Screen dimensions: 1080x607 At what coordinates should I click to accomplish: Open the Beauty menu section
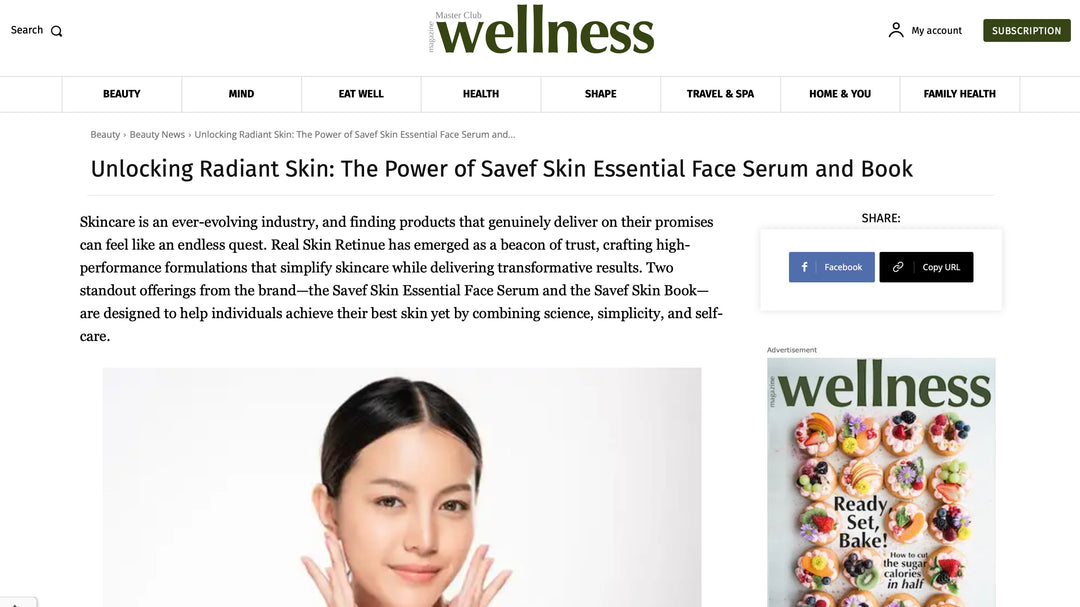point(122,94)
